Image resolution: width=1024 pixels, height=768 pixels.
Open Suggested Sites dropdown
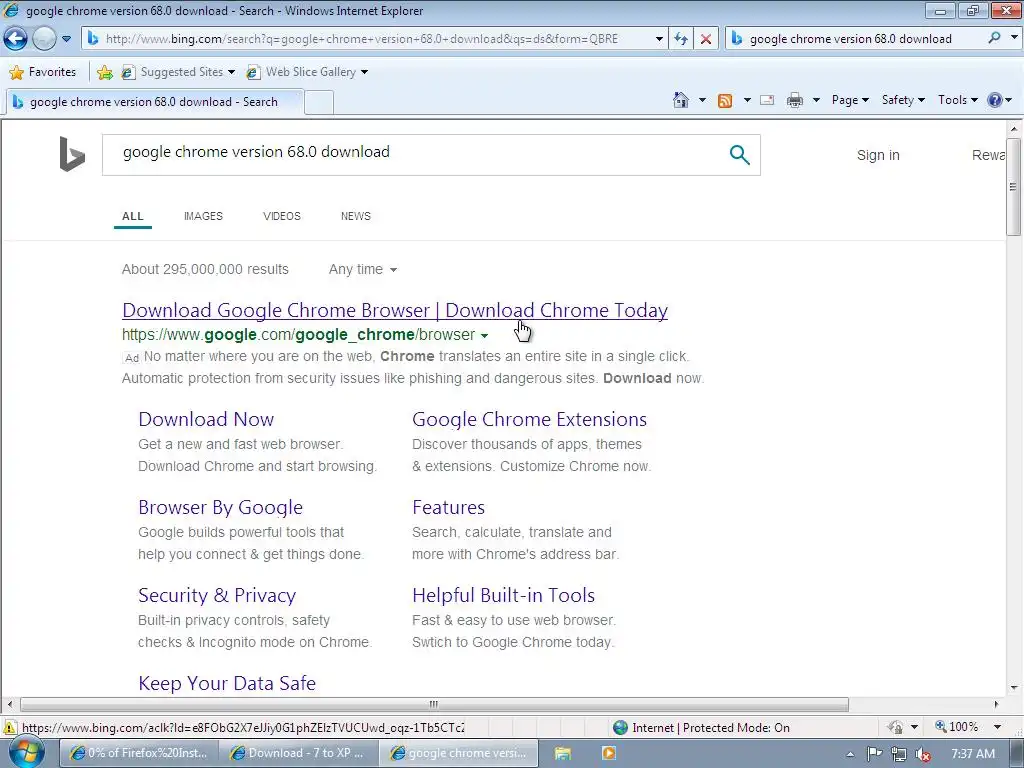[x=178, y=72]
